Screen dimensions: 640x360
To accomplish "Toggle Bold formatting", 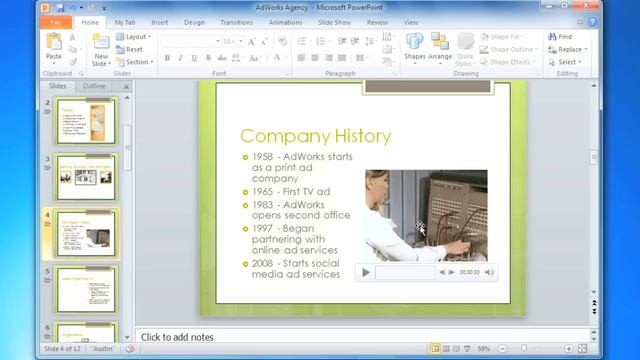I will pyautogui.click(x=167, y=58).
